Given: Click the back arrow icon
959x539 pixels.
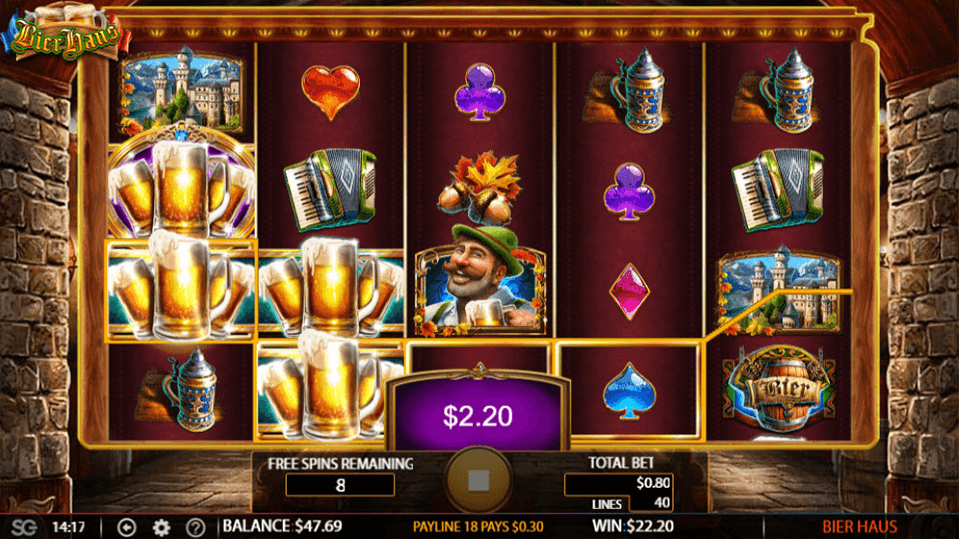Looking at the screenshot, I should click(x=127, y=527).
